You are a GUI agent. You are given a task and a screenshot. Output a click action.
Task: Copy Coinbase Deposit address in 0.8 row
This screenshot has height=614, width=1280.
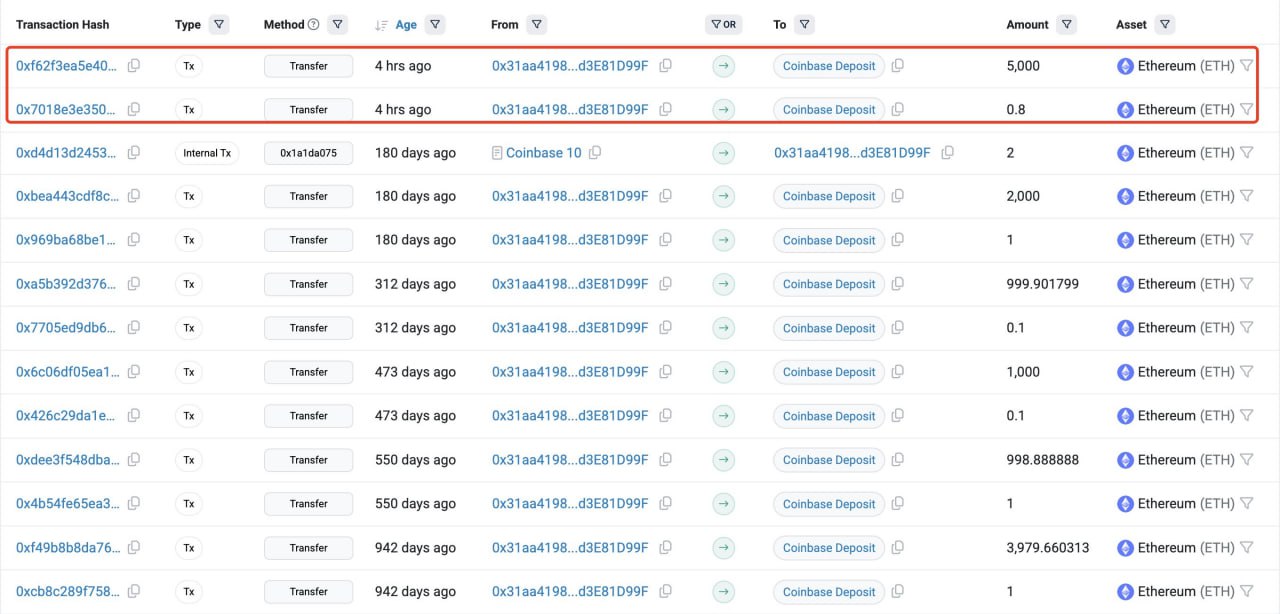point(897,109)
